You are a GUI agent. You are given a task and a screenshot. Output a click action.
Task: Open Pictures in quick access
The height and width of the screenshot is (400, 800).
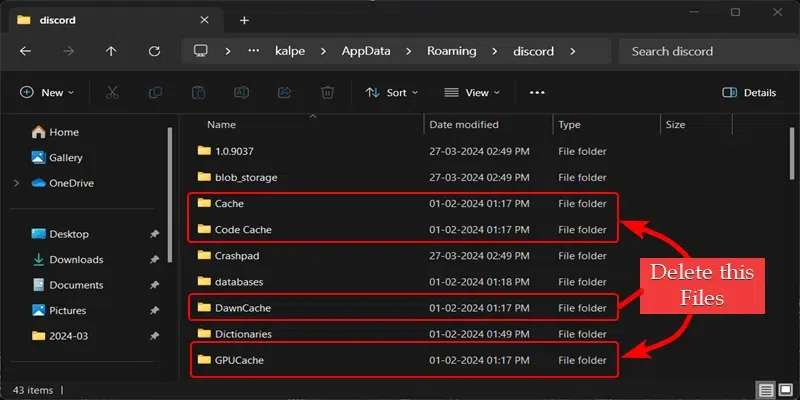click(x=58, y=311)
